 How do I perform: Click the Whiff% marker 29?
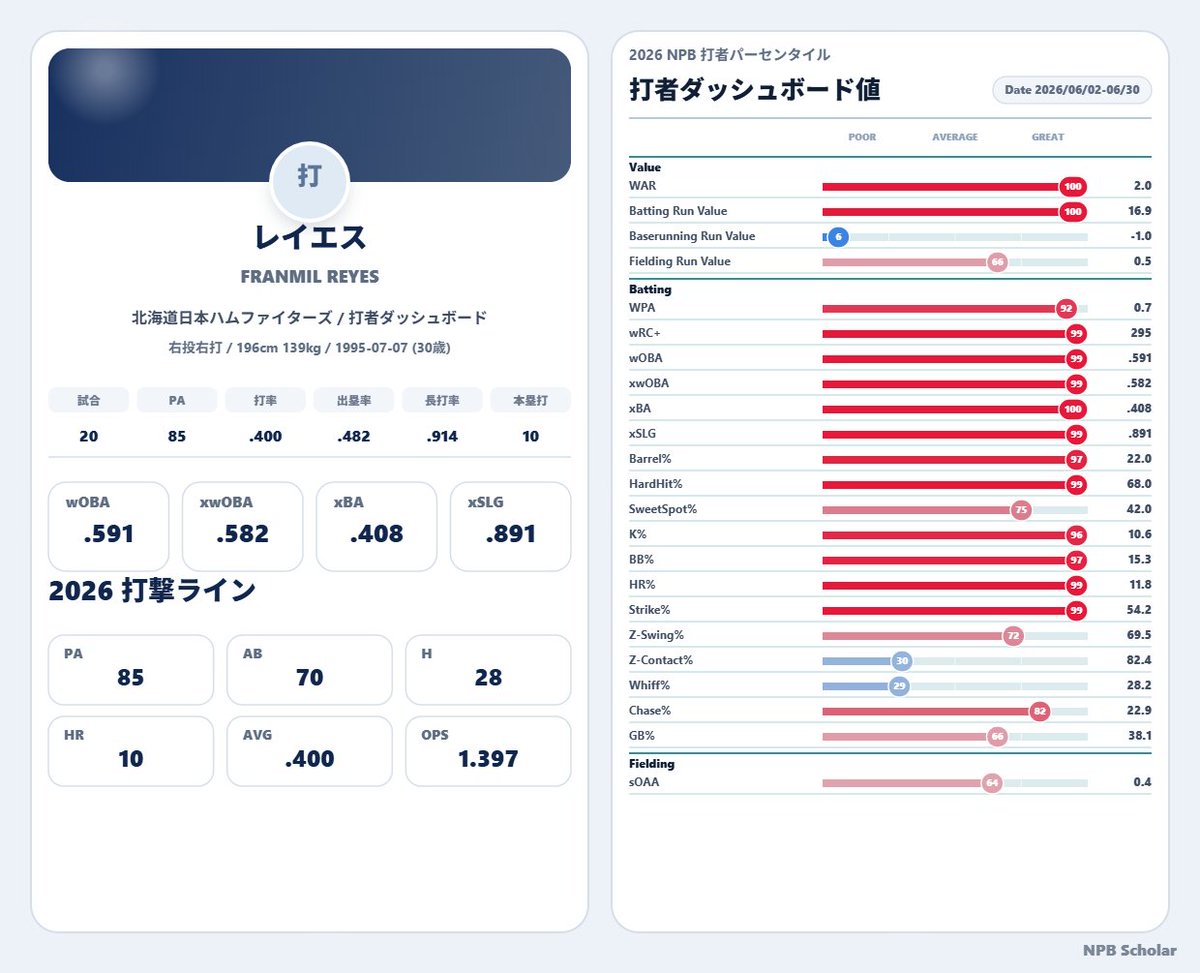(899, 686)
